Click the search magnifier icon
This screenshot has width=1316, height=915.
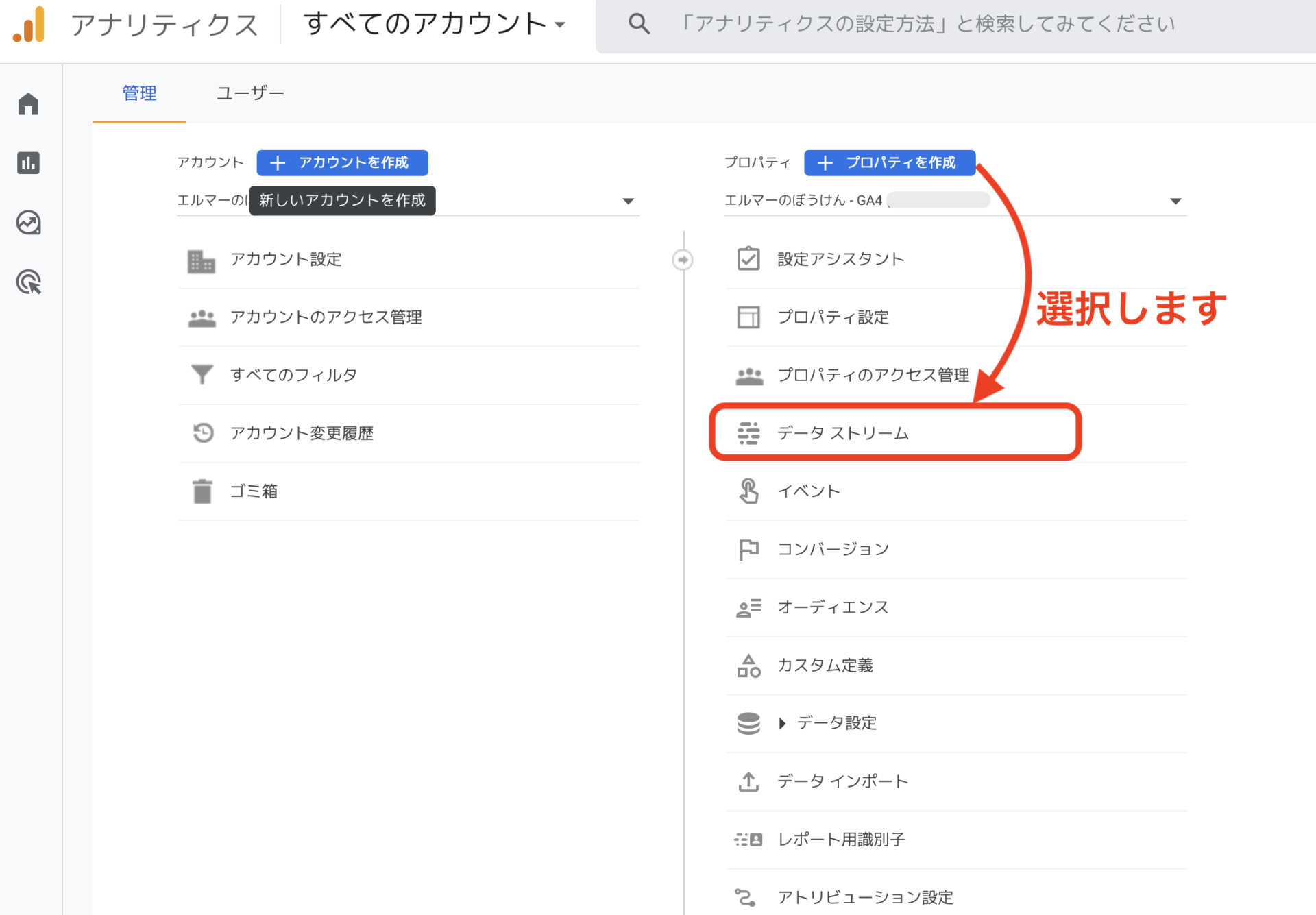point(639,25)
